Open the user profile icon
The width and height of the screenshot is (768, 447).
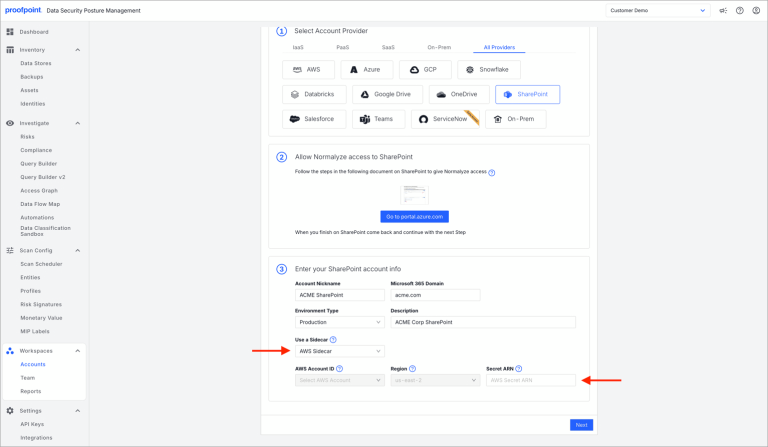click(756, 11)
